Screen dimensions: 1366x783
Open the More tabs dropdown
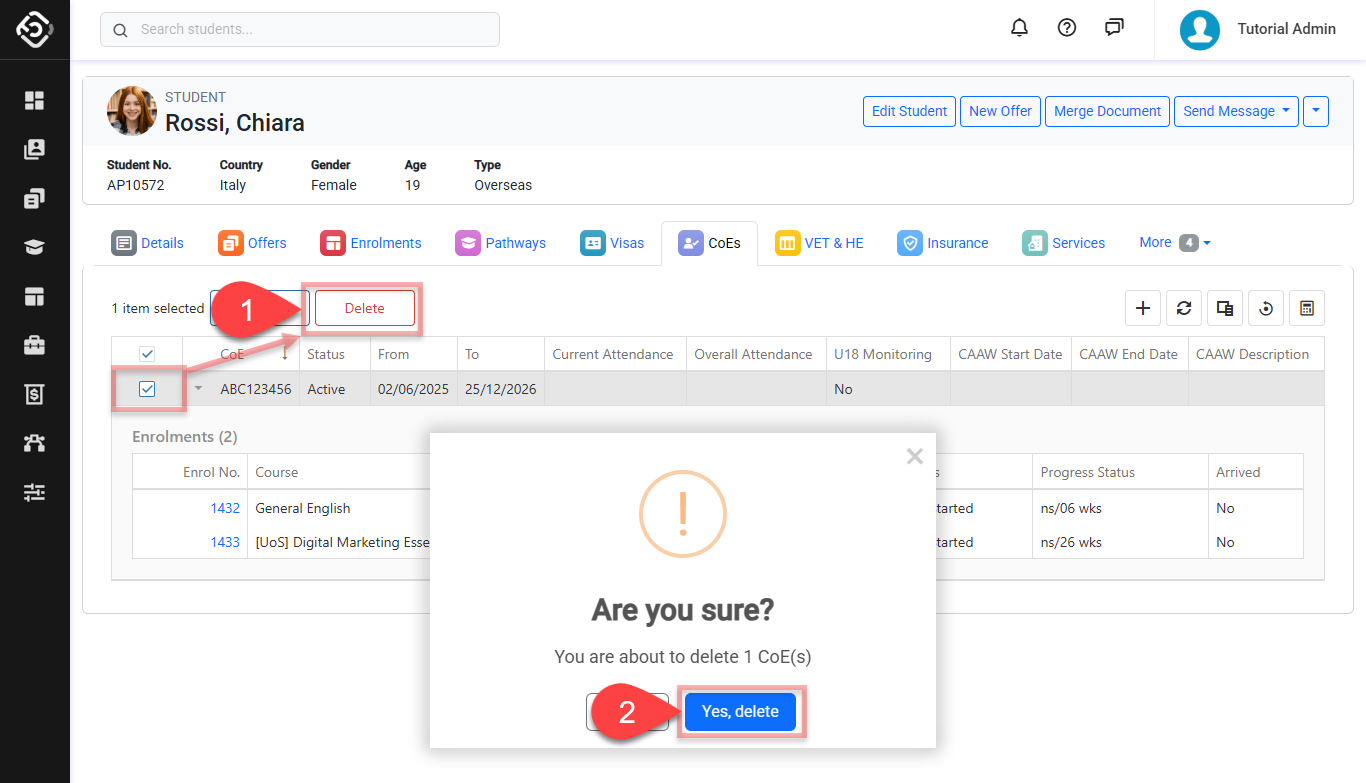click(x=1174, y=242)
